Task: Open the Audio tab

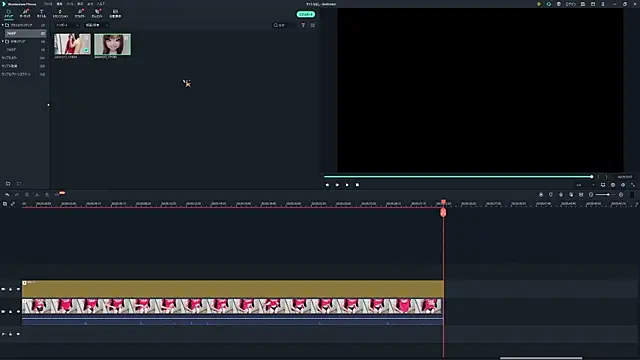Action: pos(25,13)
